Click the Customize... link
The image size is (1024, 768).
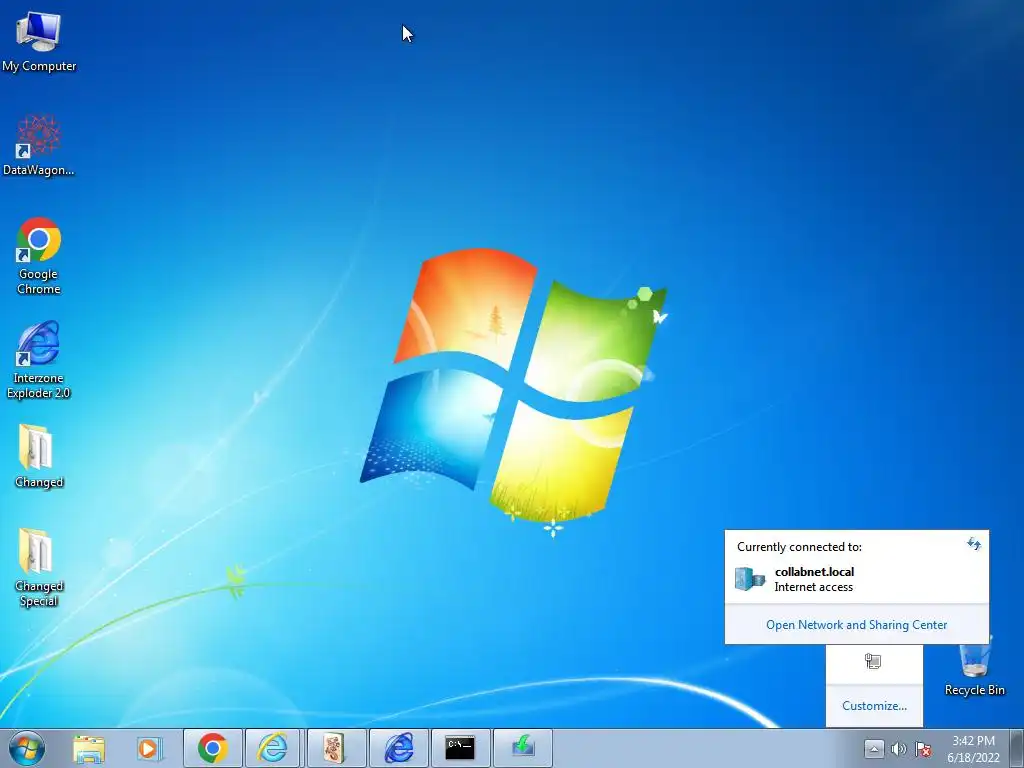874,706
